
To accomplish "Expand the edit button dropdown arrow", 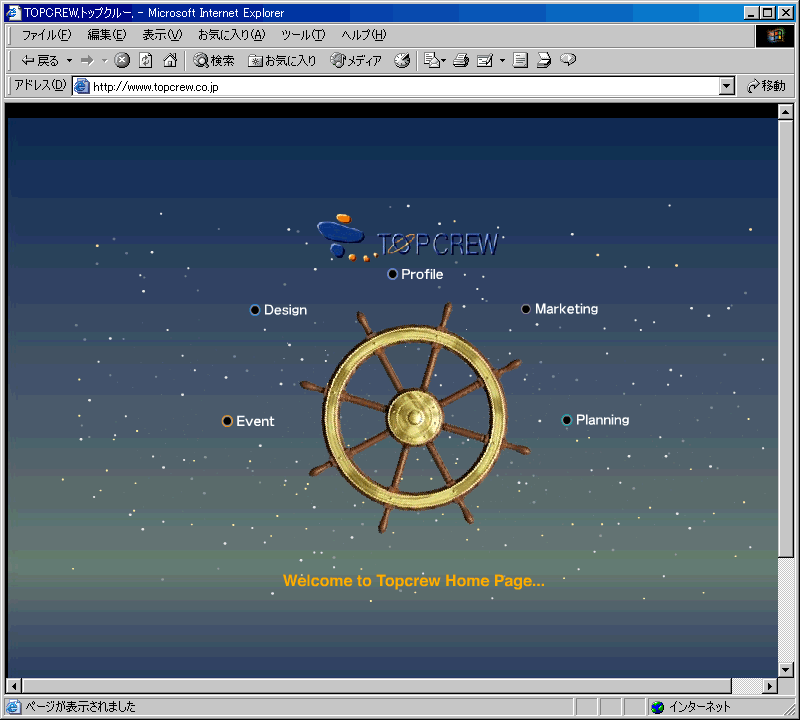I will pos(503,61).
